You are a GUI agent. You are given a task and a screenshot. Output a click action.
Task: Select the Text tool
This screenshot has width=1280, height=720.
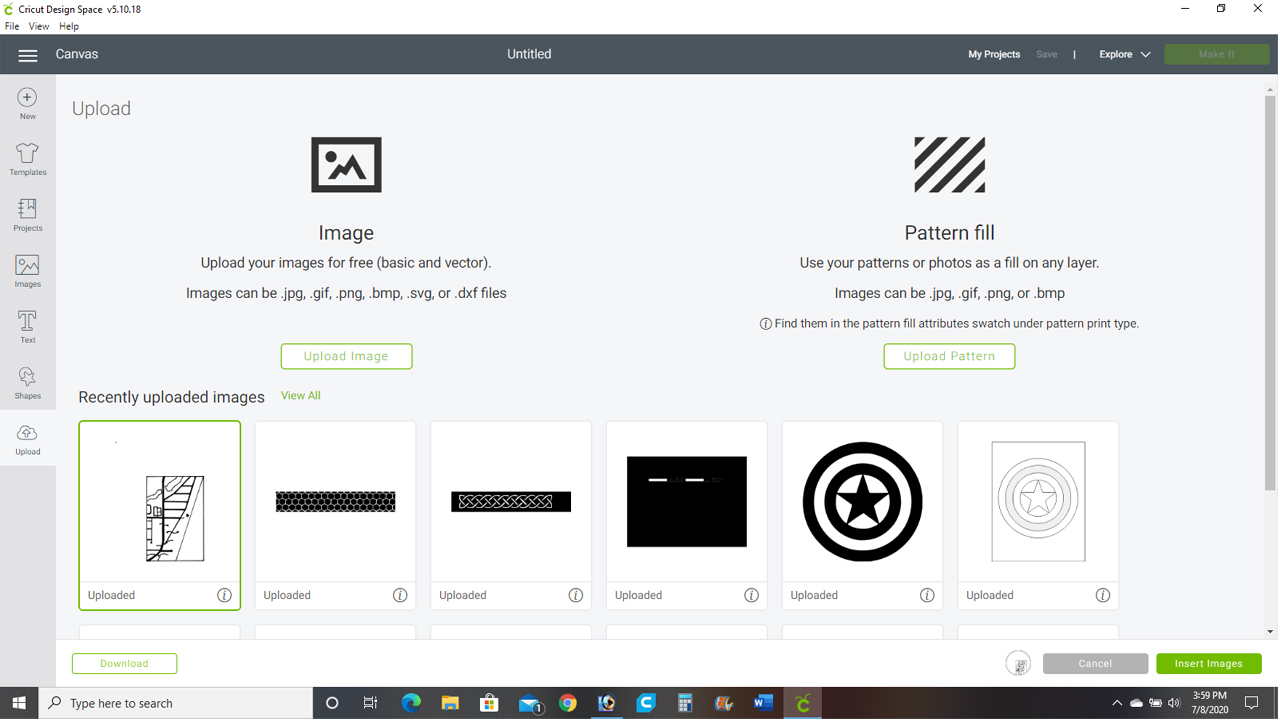(x=28, y=327)
